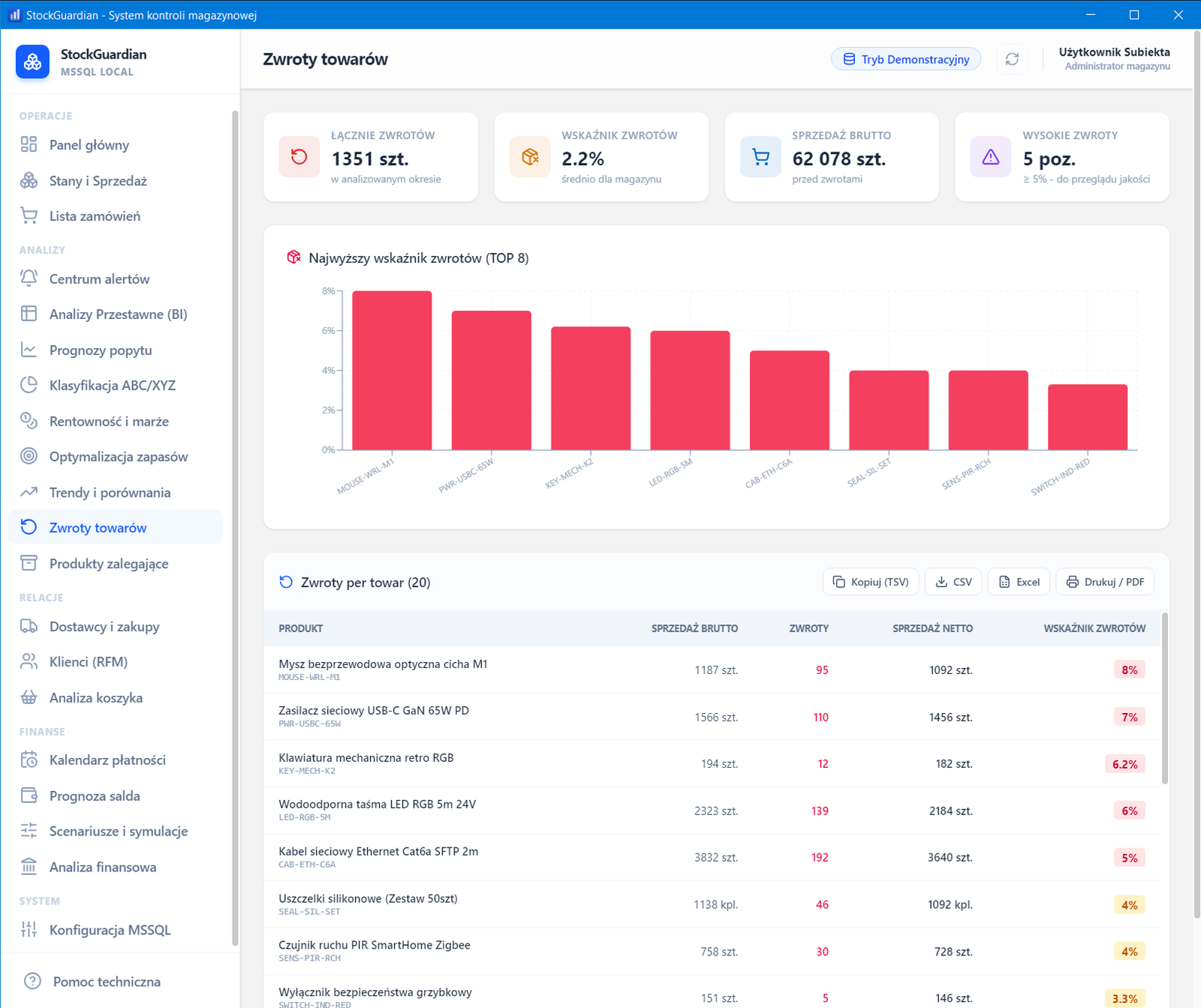Navigate to Centrum alertów
The width and height of the screenshot is (1201, 1008).
coord(116,278)
